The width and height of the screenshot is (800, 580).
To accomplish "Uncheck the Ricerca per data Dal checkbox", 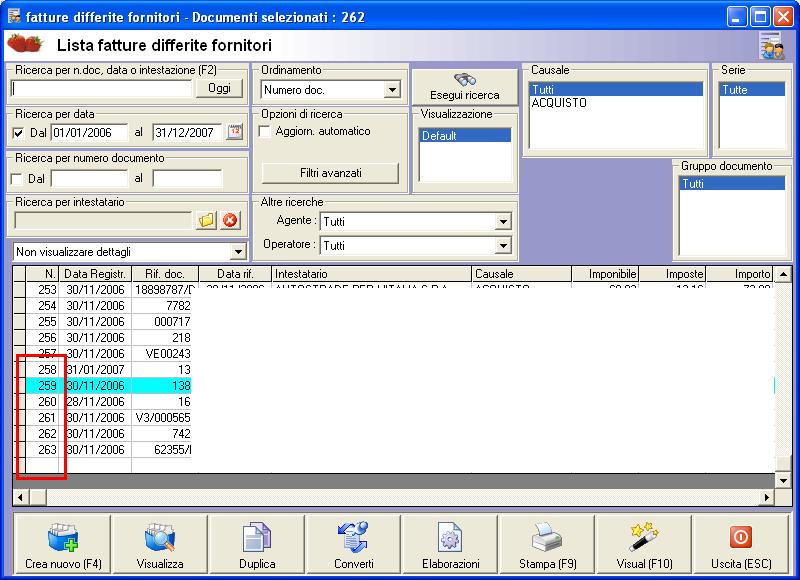I will coord(18,133).
